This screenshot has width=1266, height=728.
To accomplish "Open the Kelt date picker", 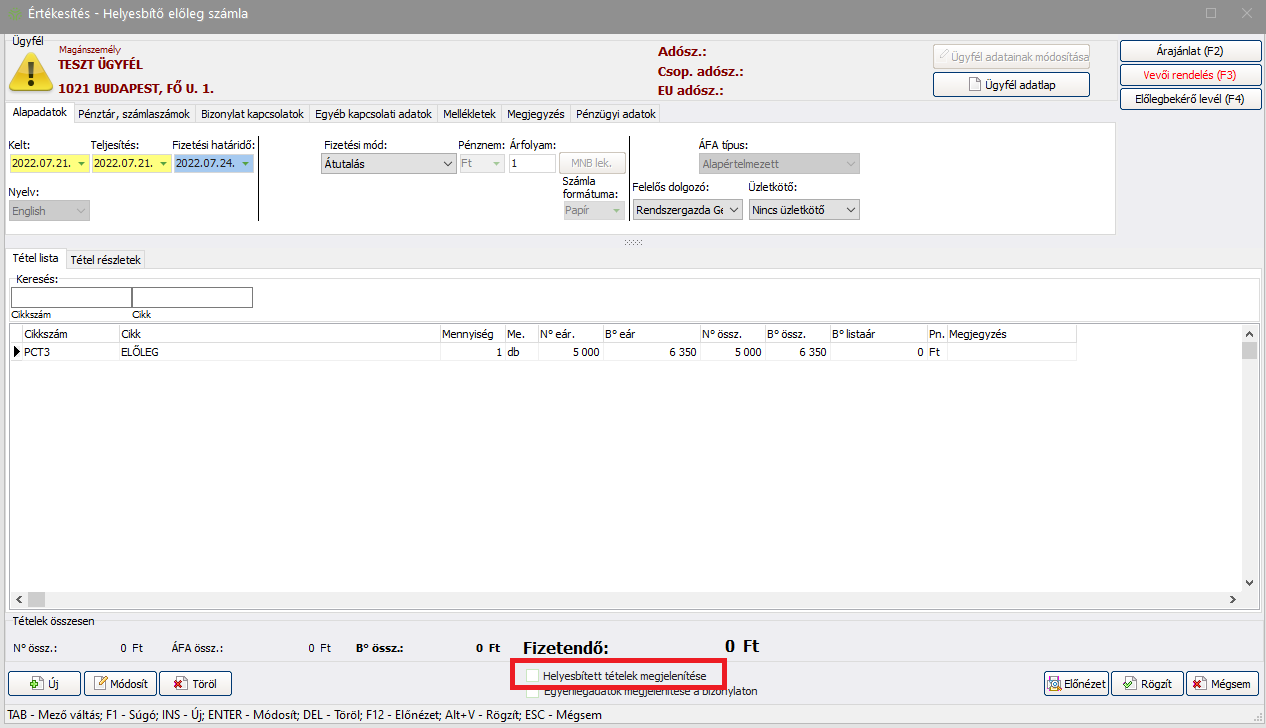I will coord(80,164).
